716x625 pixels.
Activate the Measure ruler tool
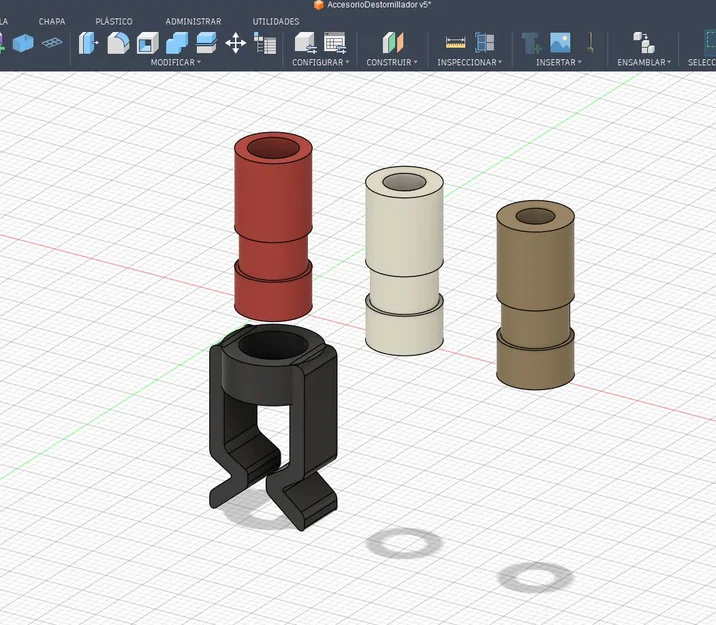(x=455, y=43)
